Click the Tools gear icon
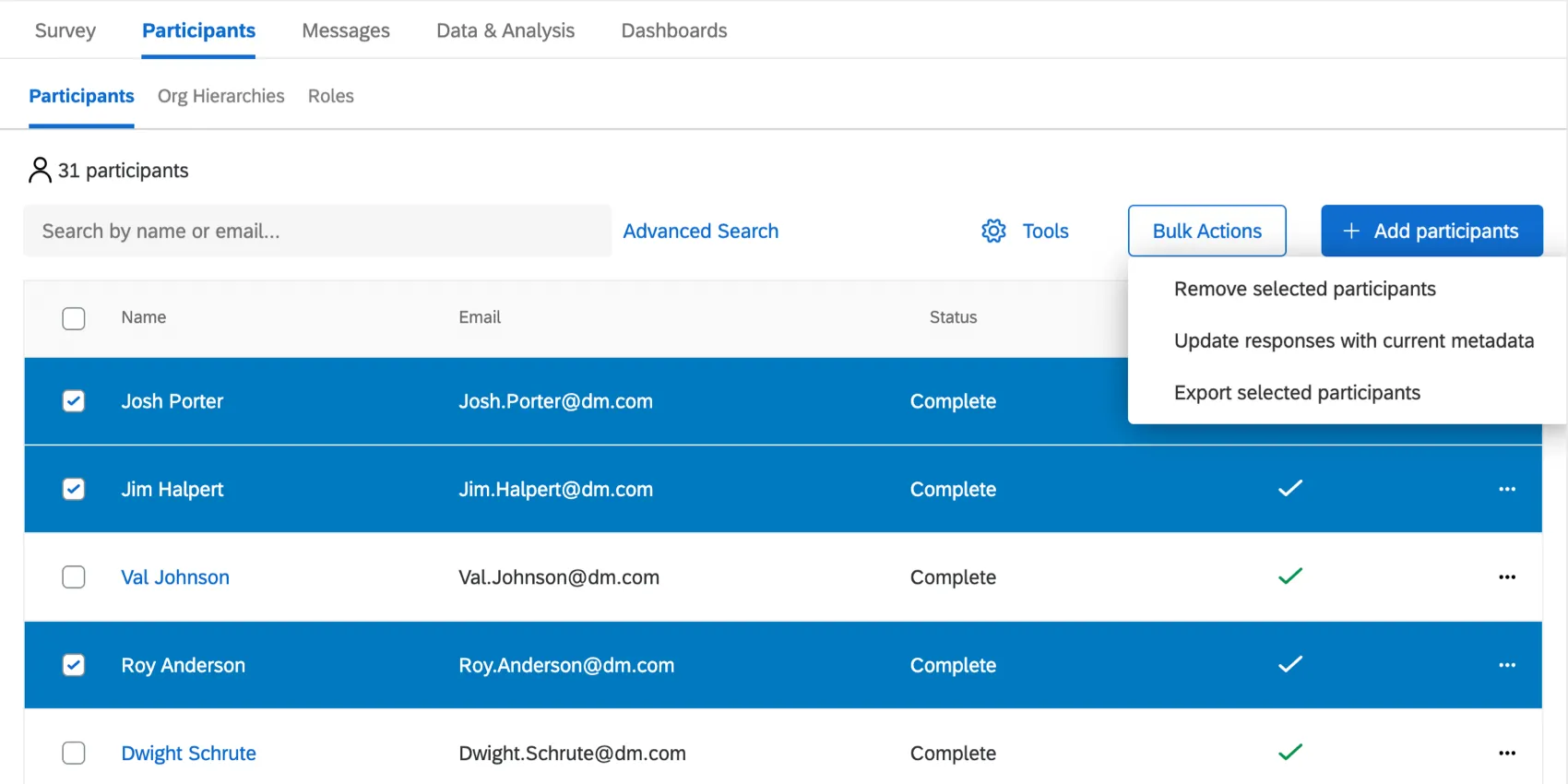 [993, 231]
